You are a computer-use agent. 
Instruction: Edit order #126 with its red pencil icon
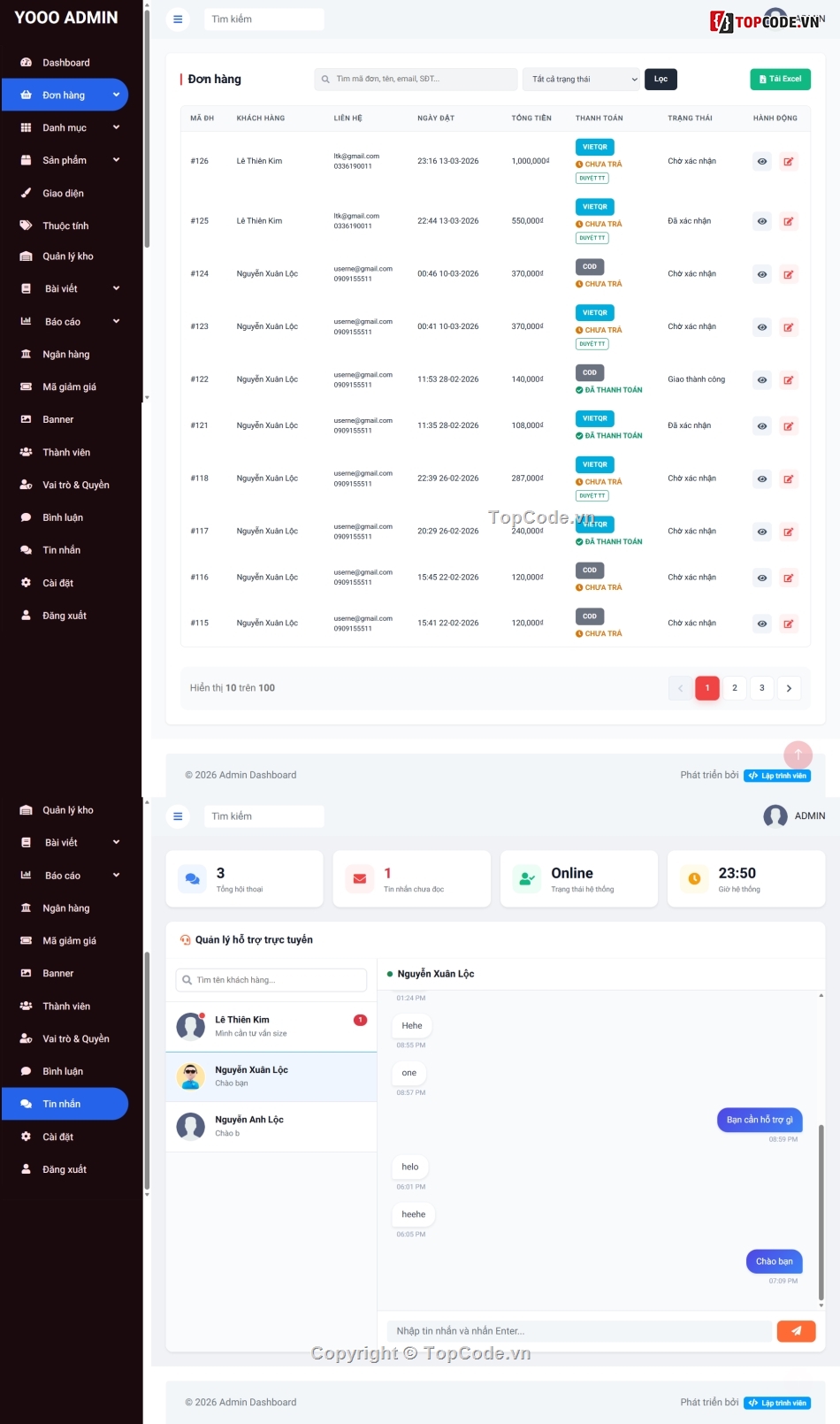788,162
